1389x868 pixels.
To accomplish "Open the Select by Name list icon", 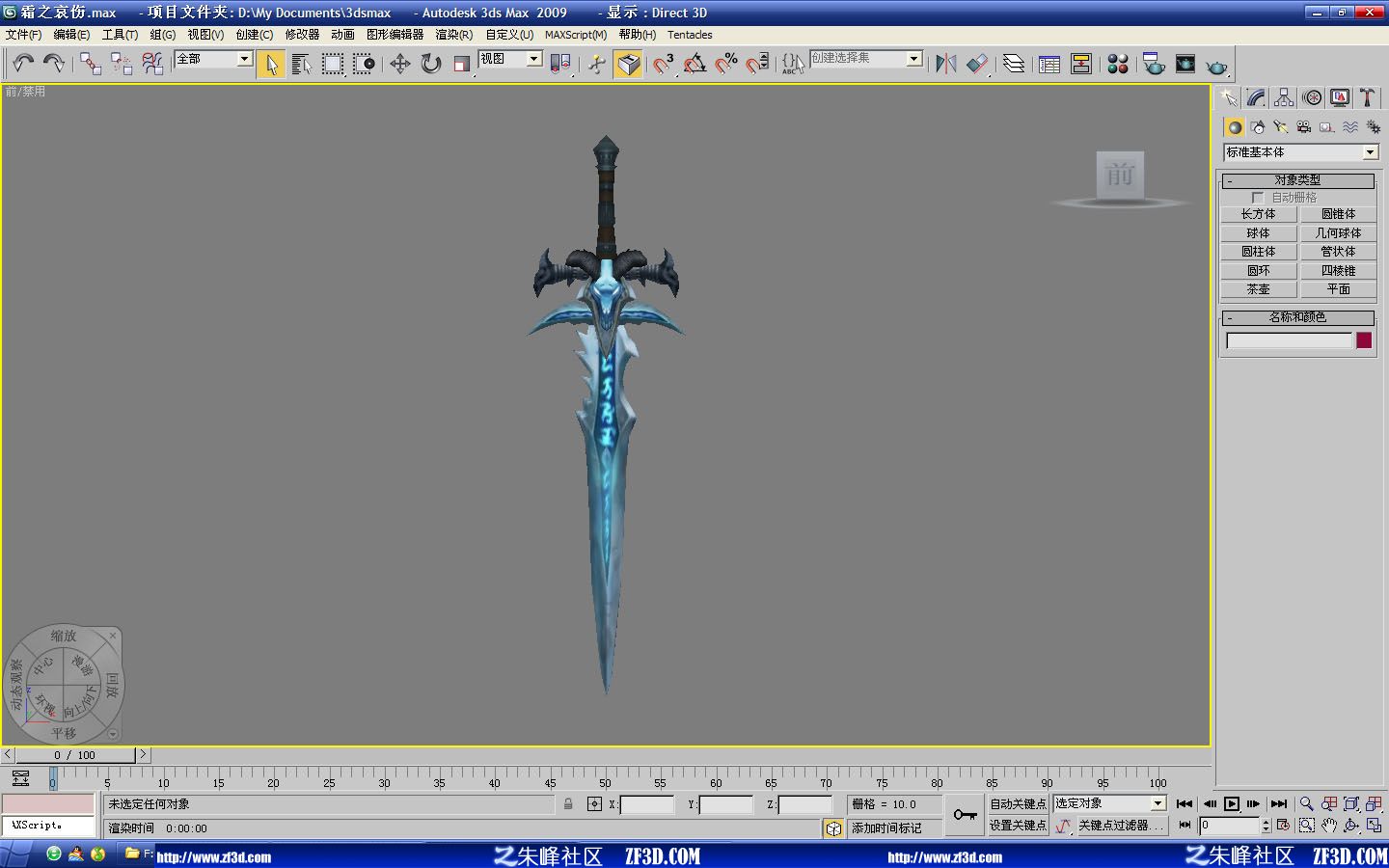I will 301,64.
